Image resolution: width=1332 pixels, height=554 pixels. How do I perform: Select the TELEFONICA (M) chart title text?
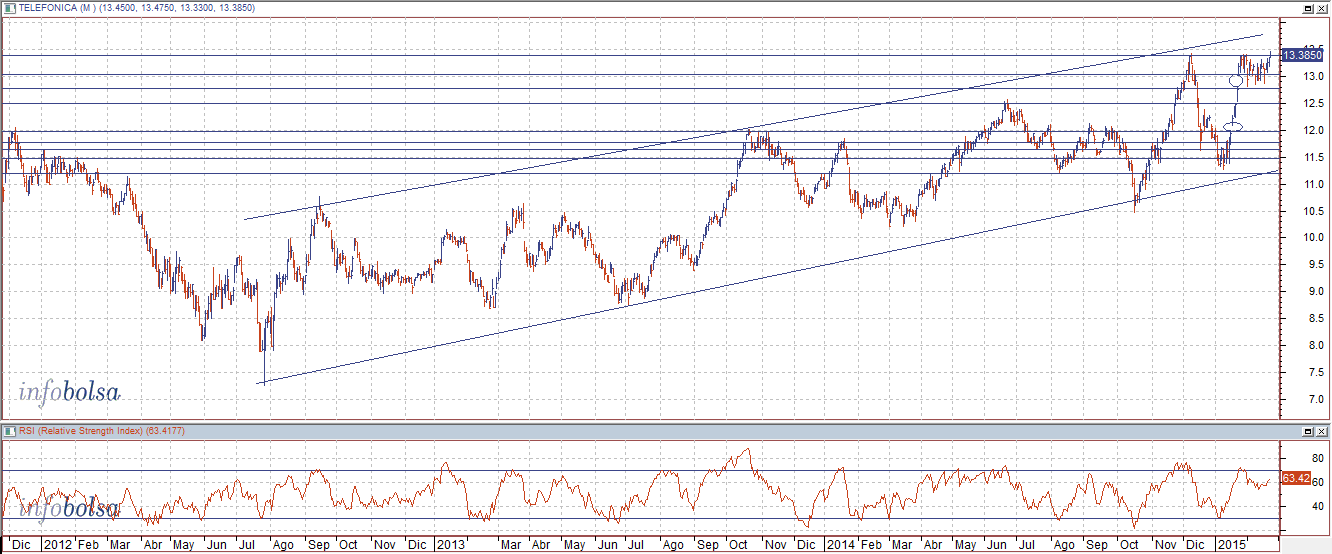pyautogui.click(x=57, y=7)
